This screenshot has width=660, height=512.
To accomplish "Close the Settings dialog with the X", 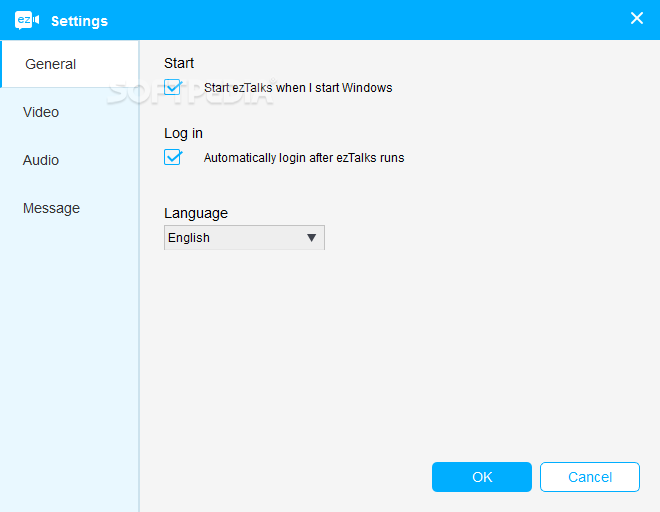I will tap(636, 18).
